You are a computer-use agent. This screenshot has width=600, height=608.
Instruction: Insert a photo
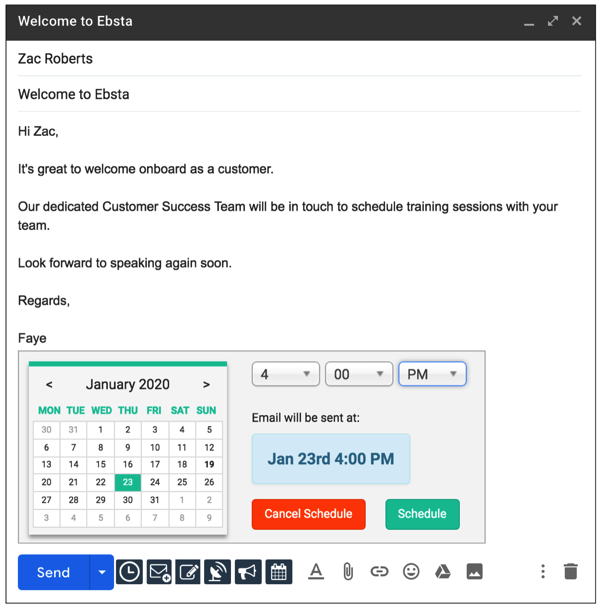point(474,572)
